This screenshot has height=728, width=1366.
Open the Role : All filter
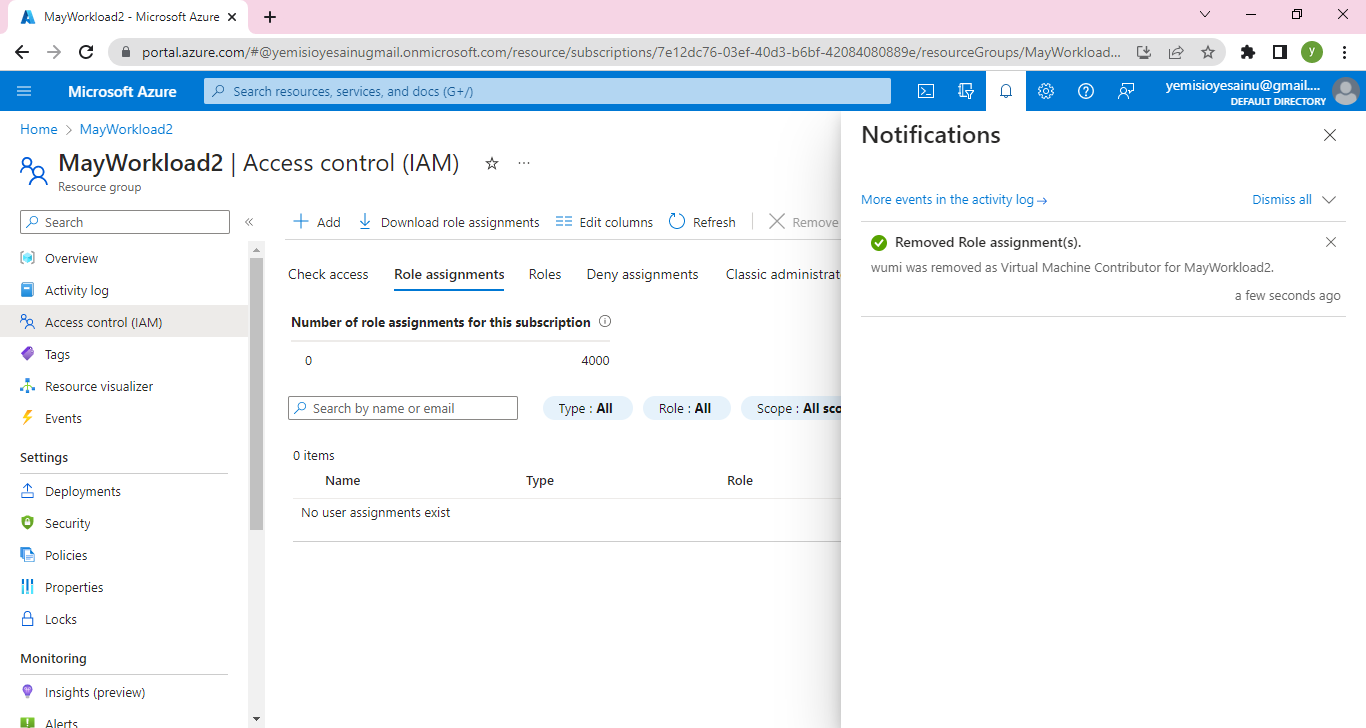point(686,408)
